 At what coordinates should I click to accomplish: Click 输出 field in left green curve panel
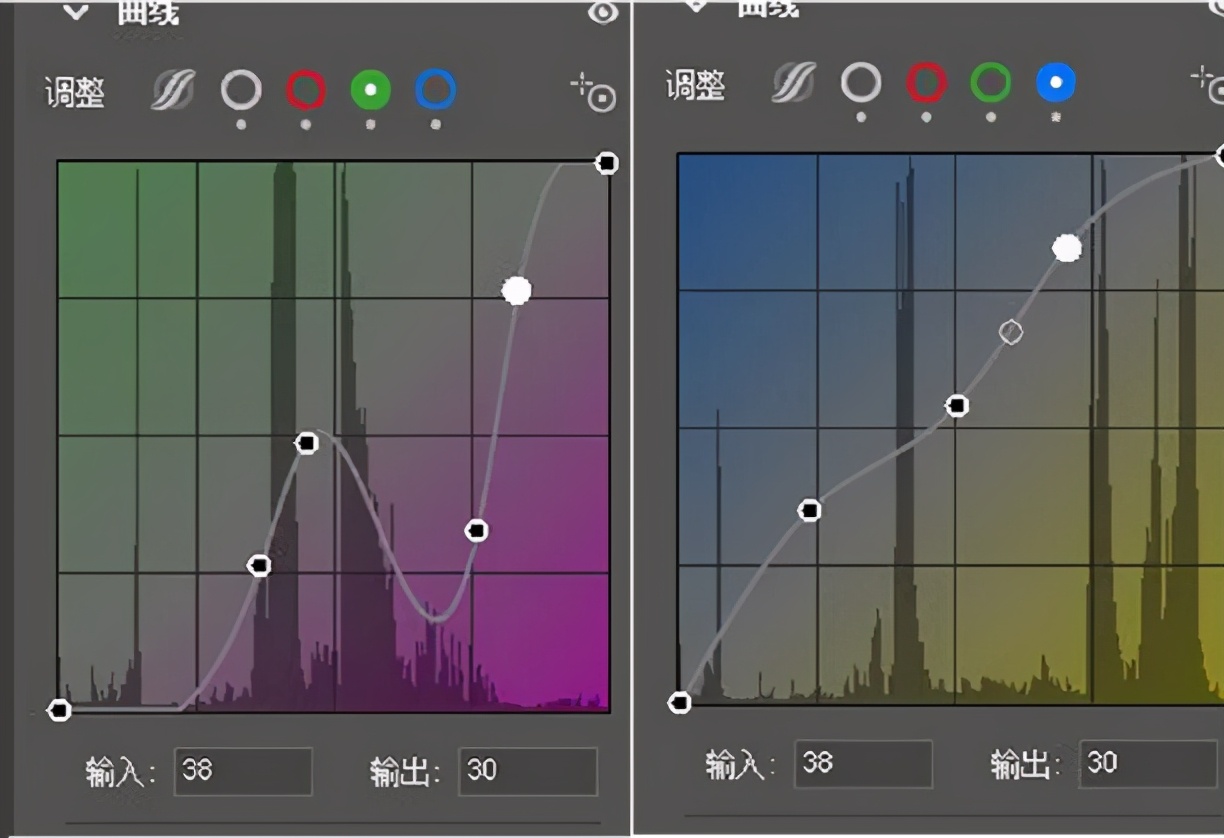tap(528, 771)
